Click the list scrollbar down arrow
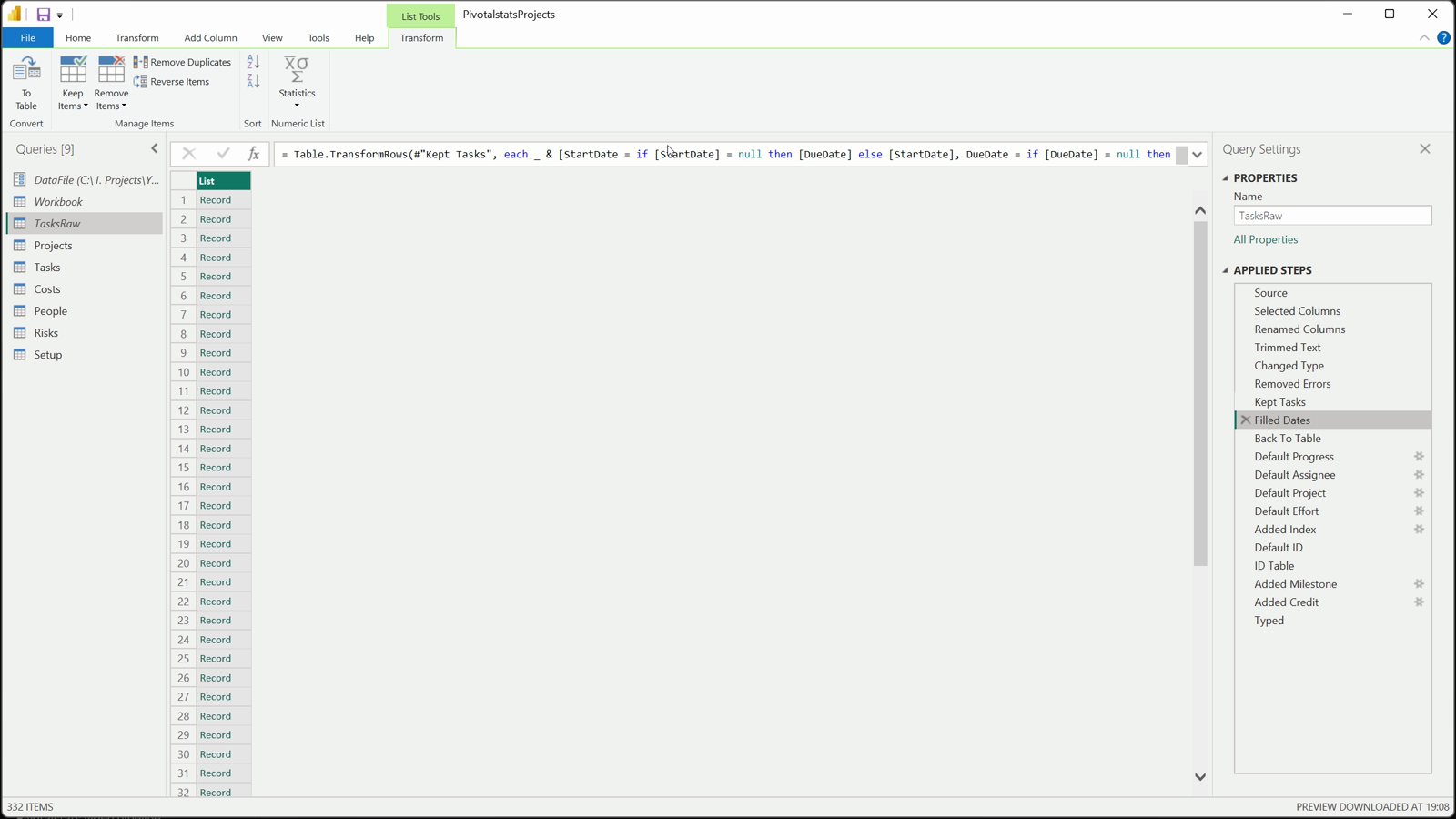Screen dimensions: 1456x819 tap(1200, 777)
